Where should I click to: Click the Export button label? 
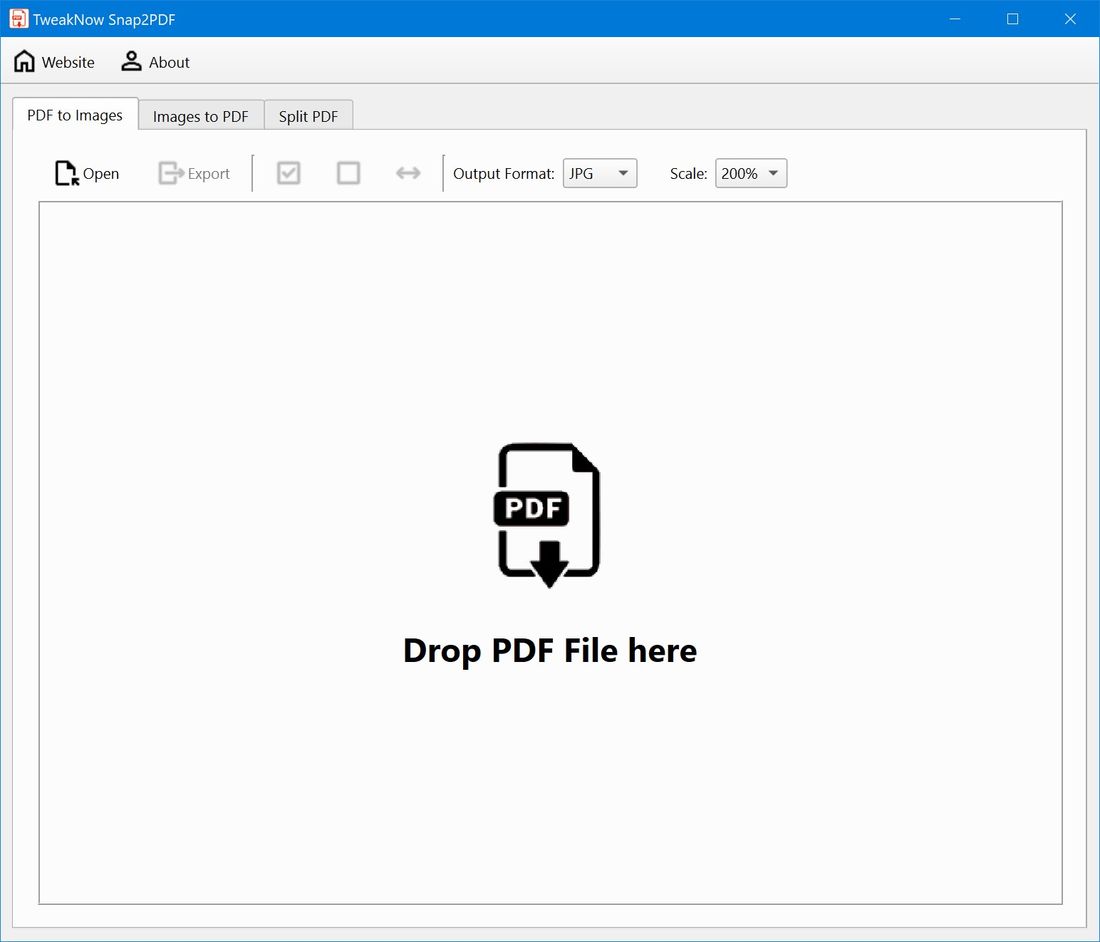pos(208,173)
